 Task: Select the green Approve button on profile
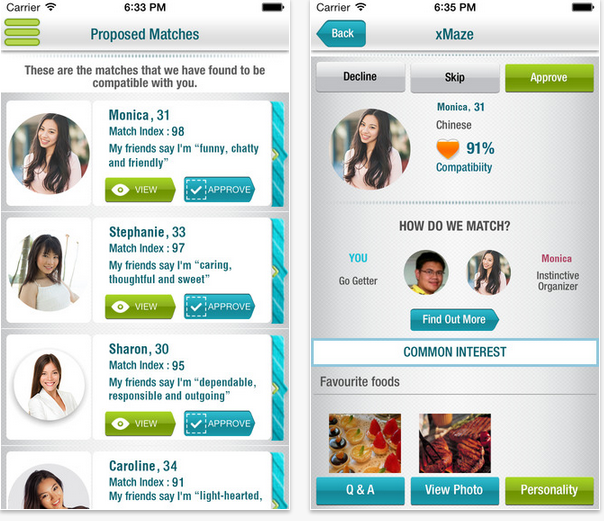pos(549,78)
